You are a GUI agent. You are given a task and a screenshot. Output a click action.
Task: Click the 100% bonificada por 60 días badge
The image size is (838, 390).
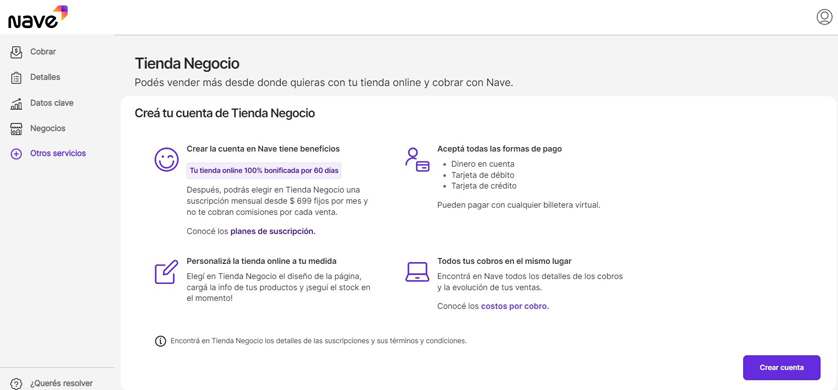click(264, 171)
